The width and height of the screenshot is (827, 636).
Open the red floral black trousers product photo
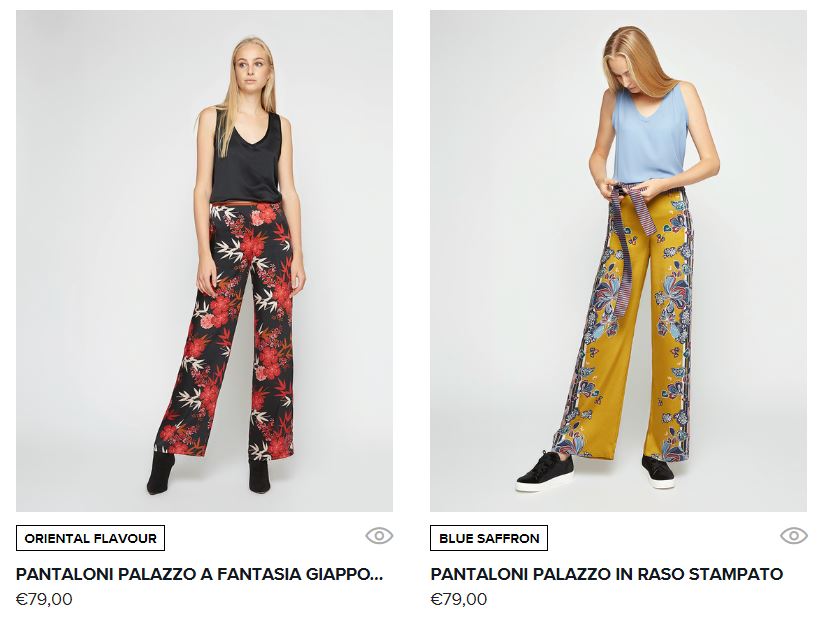pos(204,261)
